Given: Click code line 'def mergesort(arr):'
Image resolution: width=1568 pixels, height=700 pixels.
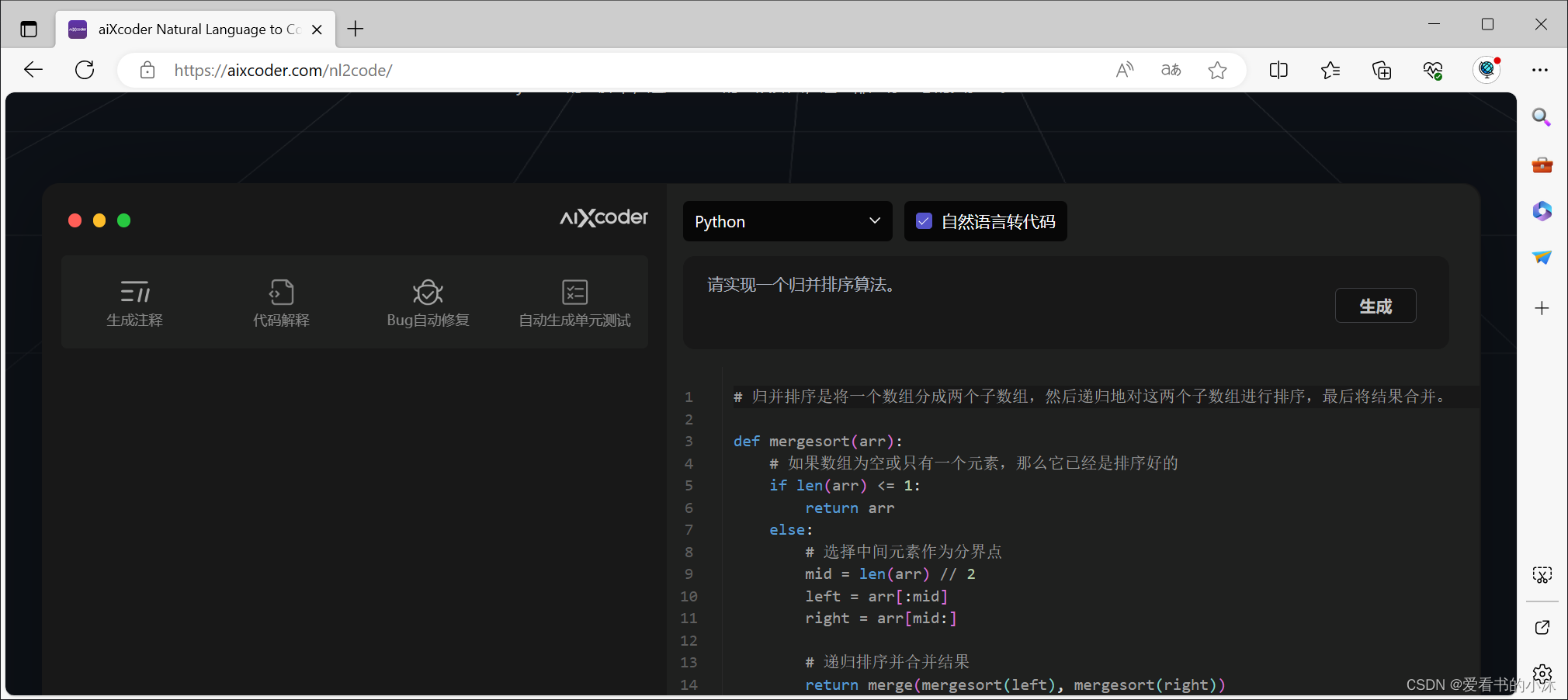Looking at the screenshot, I should click(x=818, y=441).
